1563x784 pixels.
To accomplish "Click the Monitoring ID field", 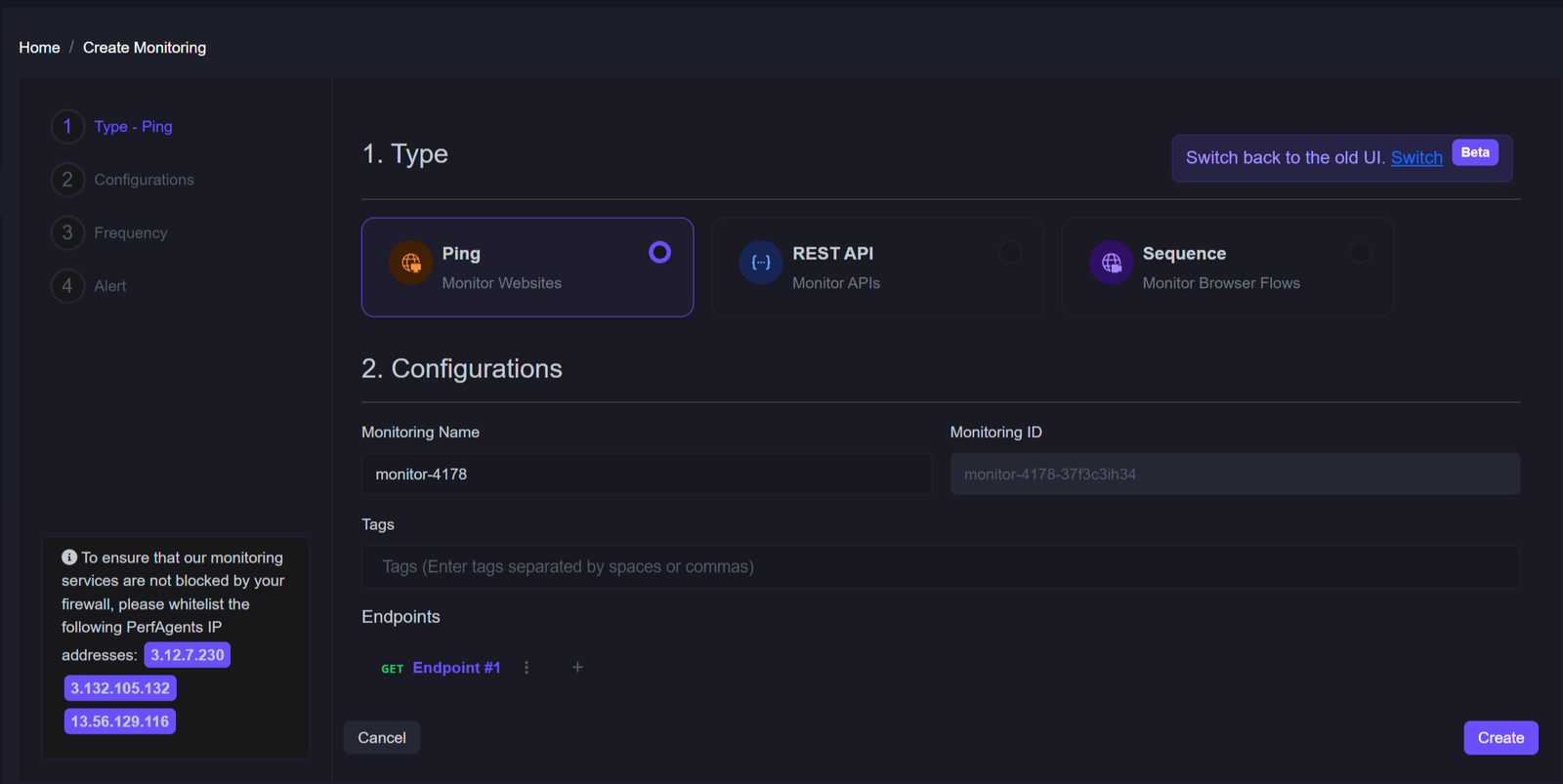I will click(1235, 475).
